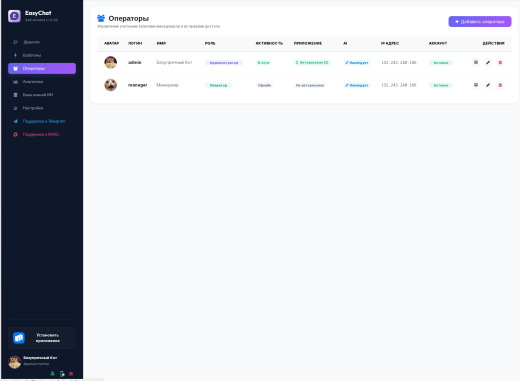This screenshot has height=381, width=520.
Task: Click the manager operator avatar
Action: click(111, 85)
